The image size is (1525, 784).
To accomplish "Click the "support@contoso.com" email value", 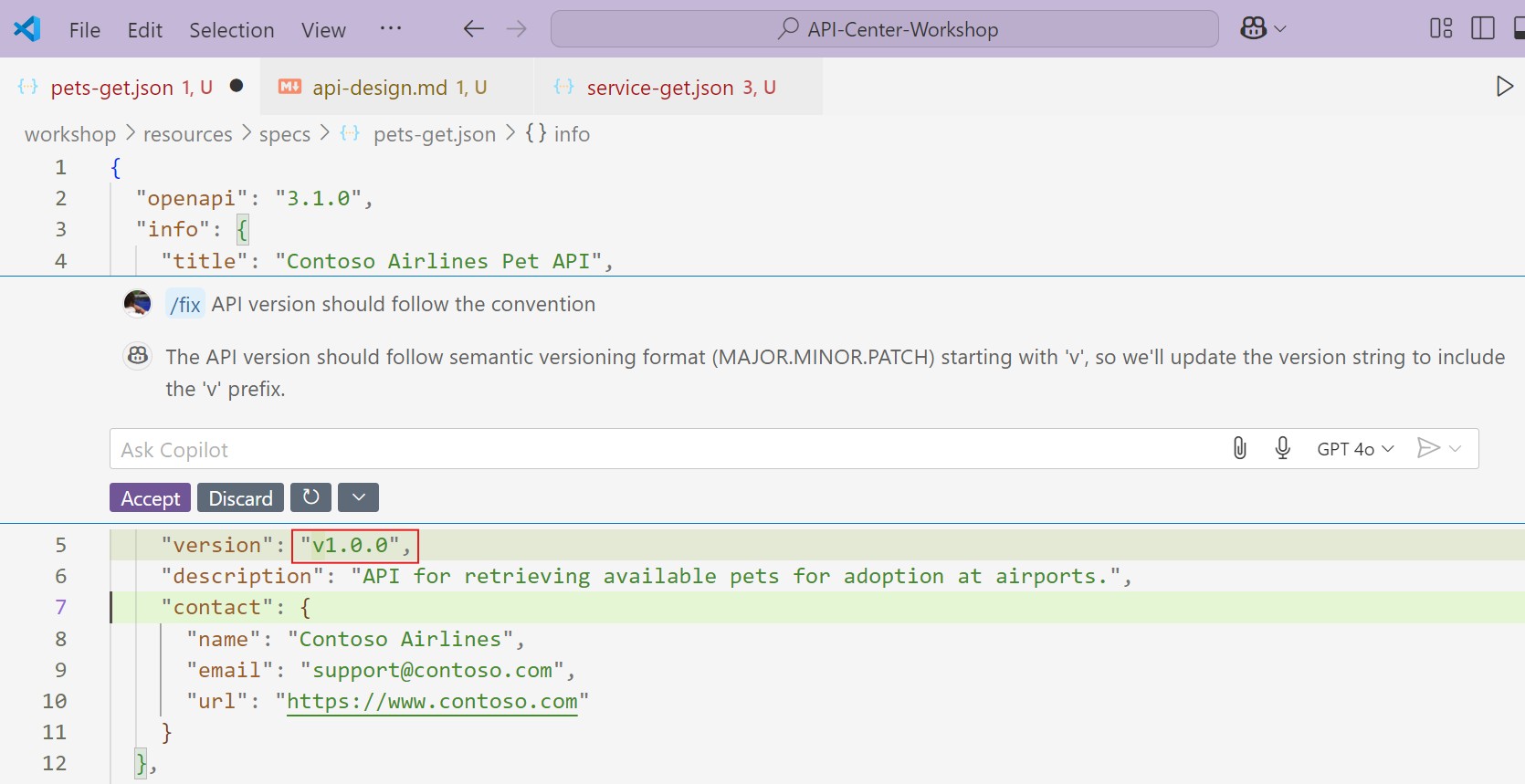I will pyautogui.click(x=433, y=670).
